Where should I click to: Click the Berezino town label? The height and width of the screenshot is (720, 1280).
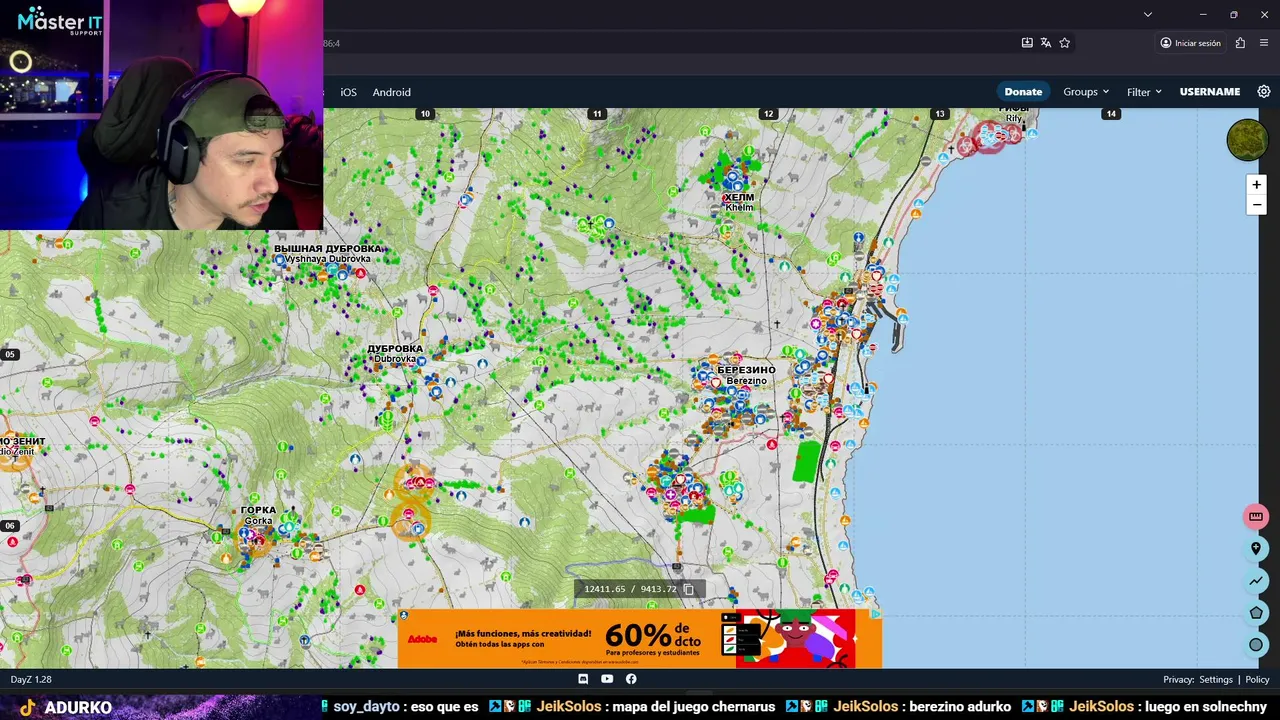coord(746,375)
